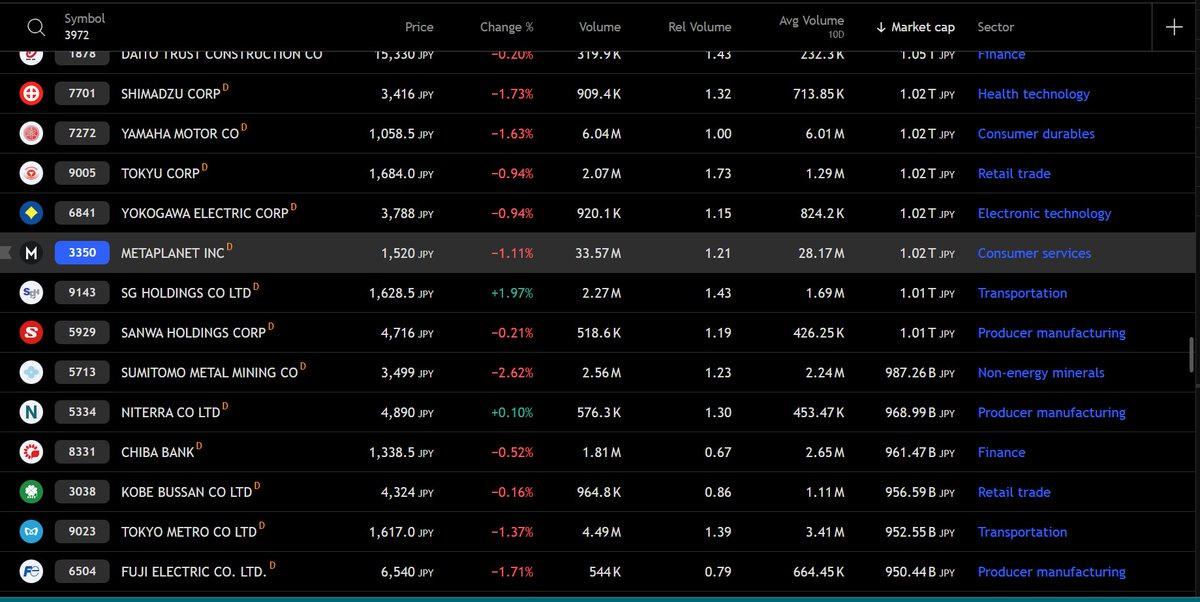Open Fuji Electric Producer manufacturing link
1200x602 pixels.
pyautogui.click(x=1051, y=573)
